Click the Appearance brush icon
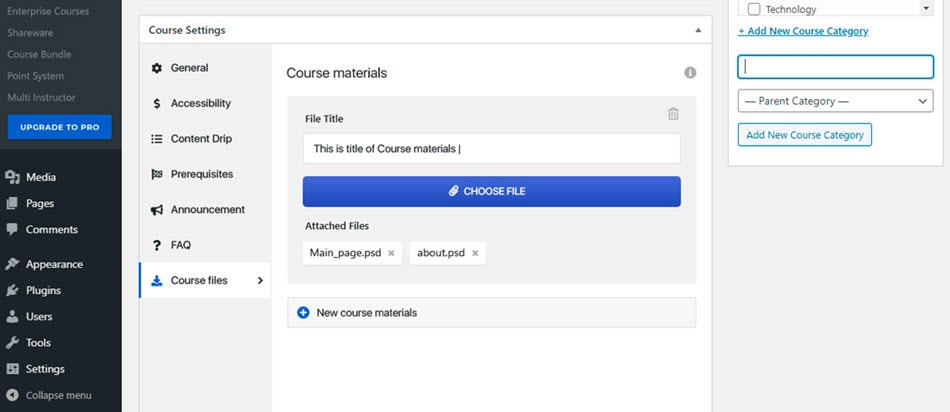The width and height of the screenshot is (950, 412). (x=12, y=264)
